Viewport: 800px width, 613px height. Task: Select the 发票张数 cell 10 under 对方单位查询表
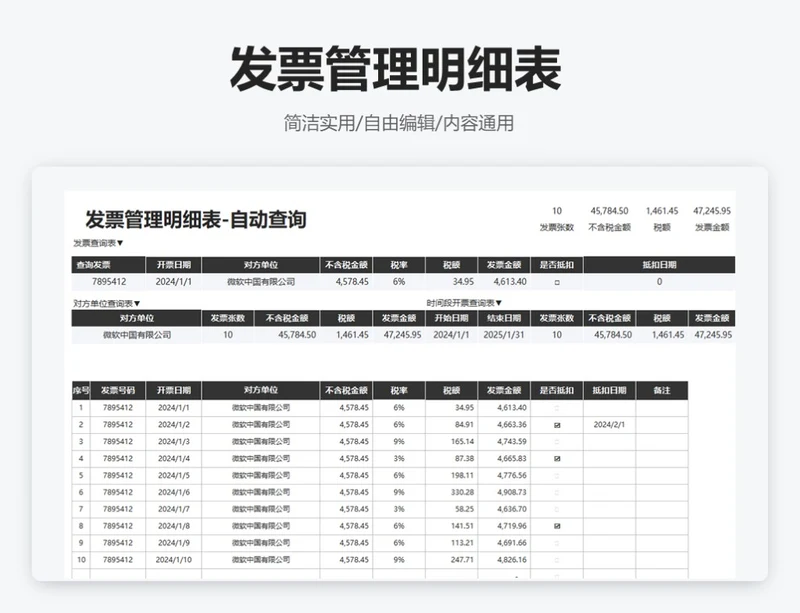click(228, 335)
